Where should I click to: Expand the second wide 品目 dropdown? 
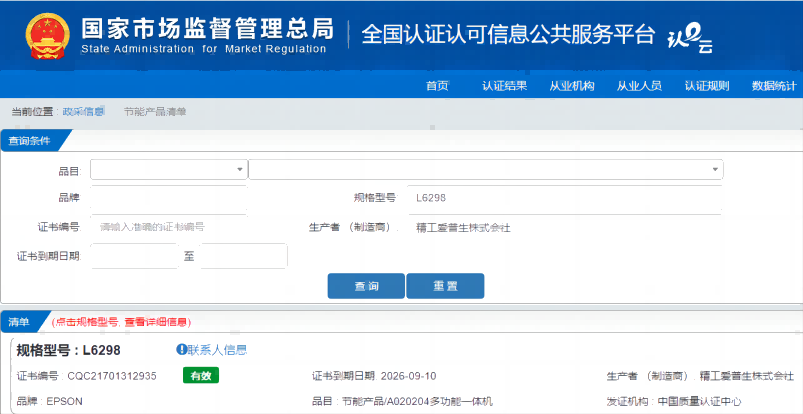coord(485,170)
